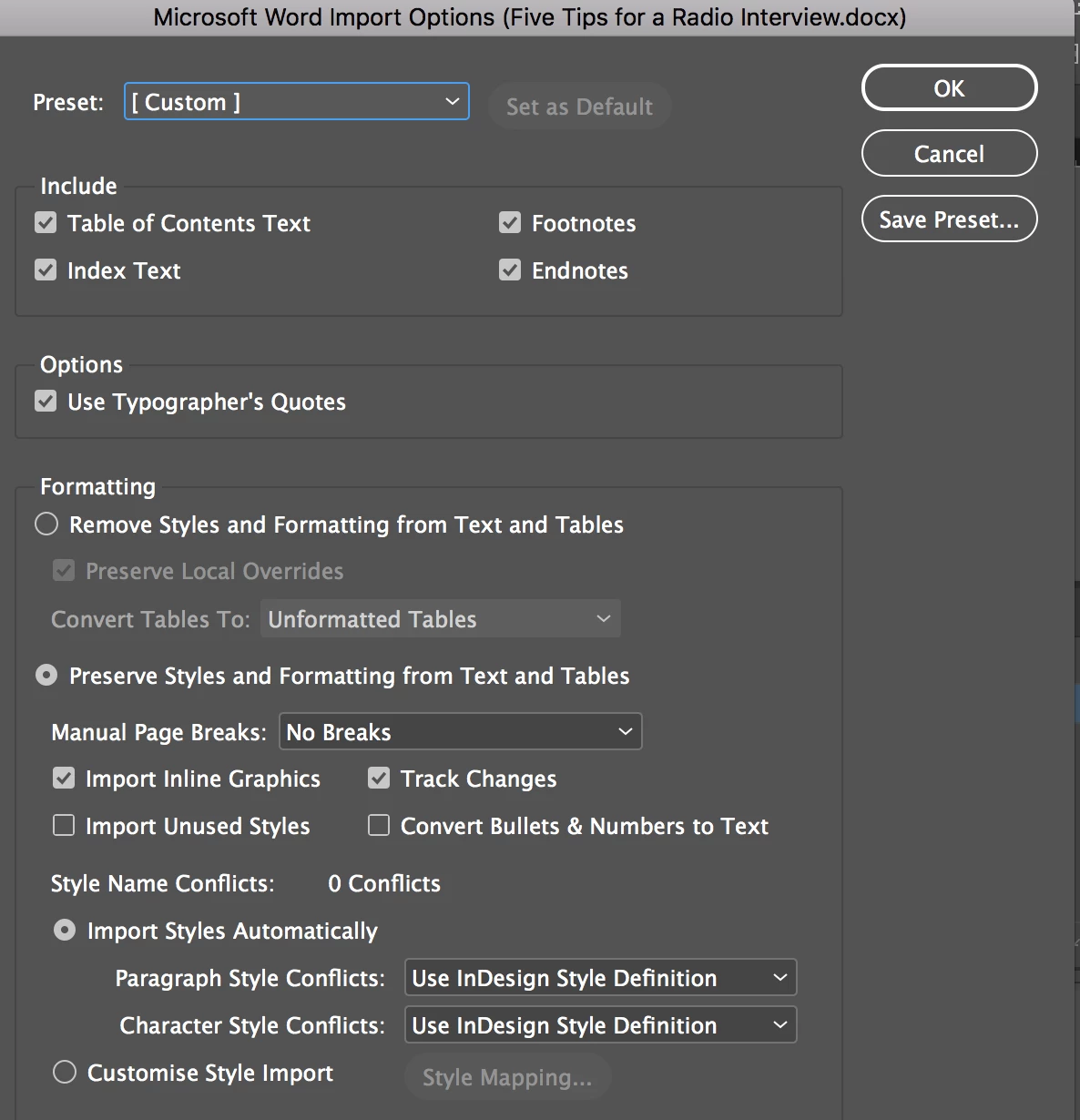Open the Style Mapping dialog button
Image resolution: width=1080 pixels, height=1120 pixels.
[x=507, y=1077]
